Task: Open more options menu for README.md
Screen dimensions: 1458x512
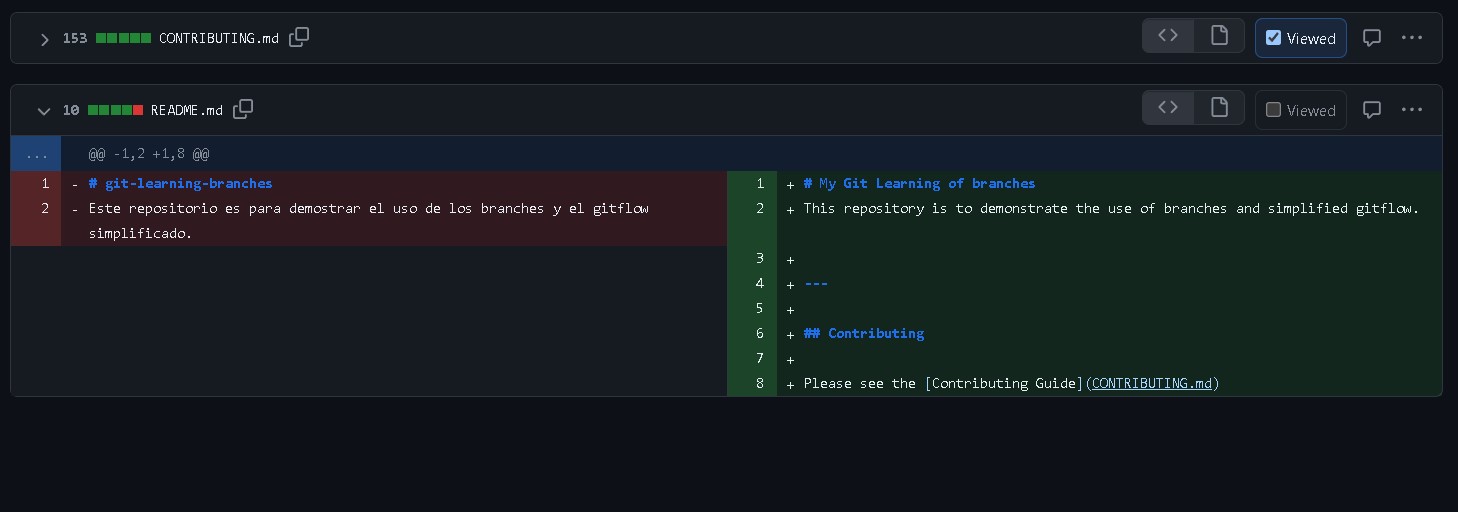Action: pos(1412,109)
